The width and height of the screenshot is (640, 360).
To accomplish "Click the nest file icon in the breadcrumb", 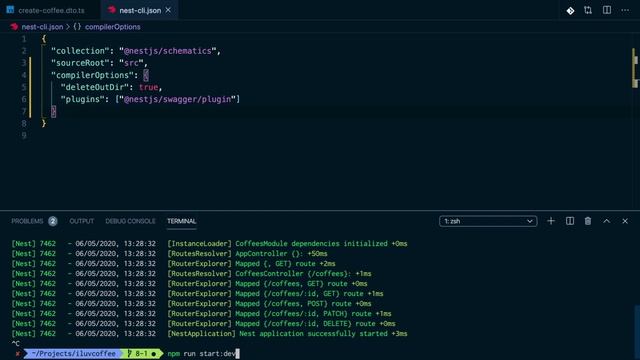I will 15,27.
